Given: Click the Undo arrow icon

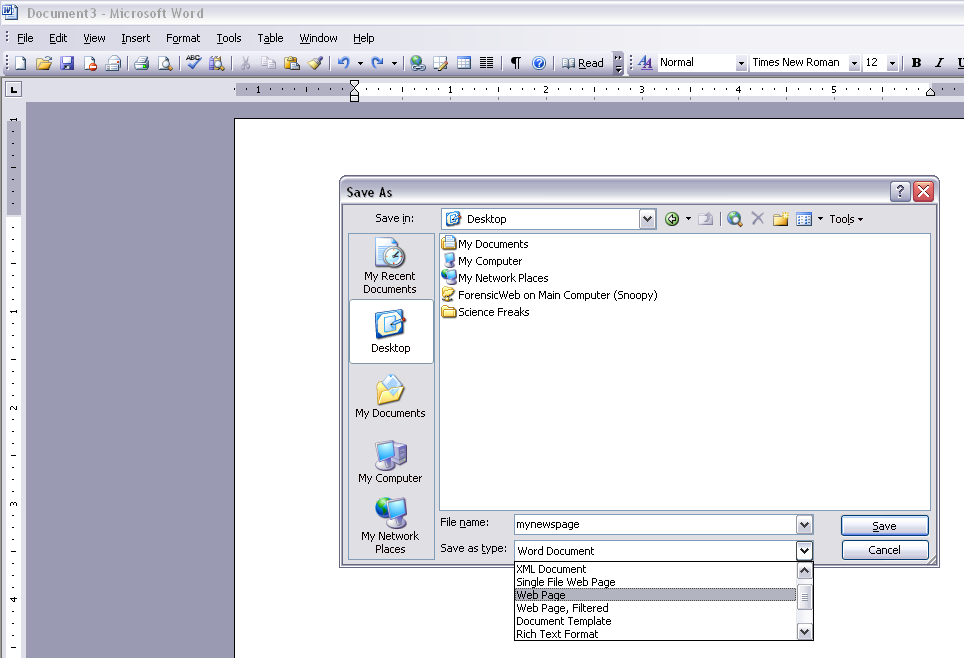Looking at the screenshot, I should click(344, 63).
